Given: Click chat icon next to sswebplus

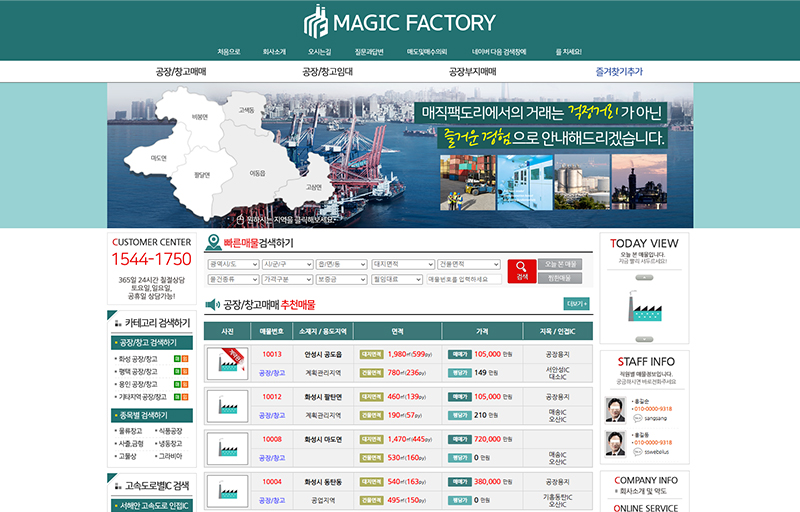Looking at the screenshot, I should point(637,452).
